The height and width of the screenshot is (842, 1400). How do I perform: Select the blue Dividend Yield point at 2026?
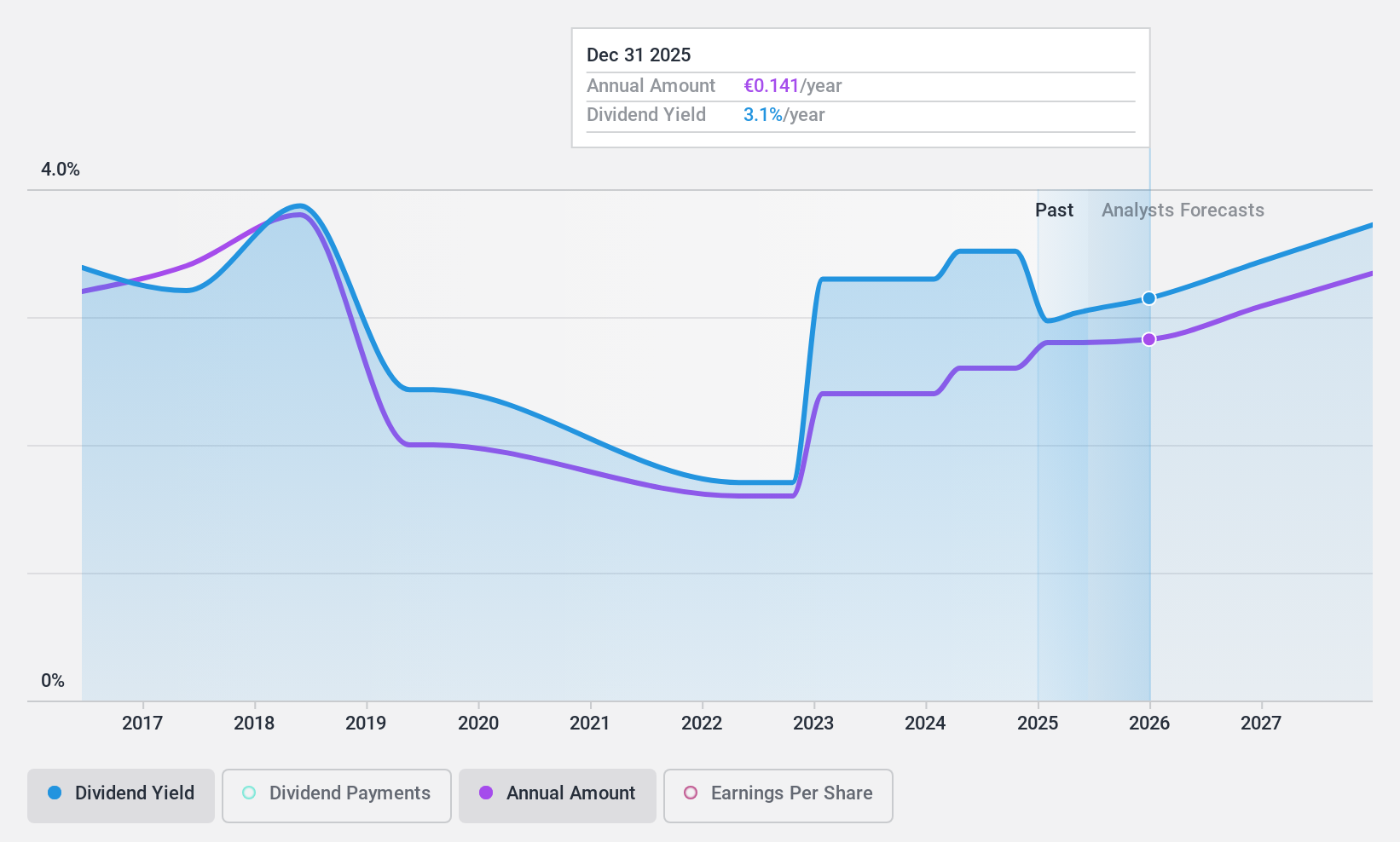(1149, 298)
